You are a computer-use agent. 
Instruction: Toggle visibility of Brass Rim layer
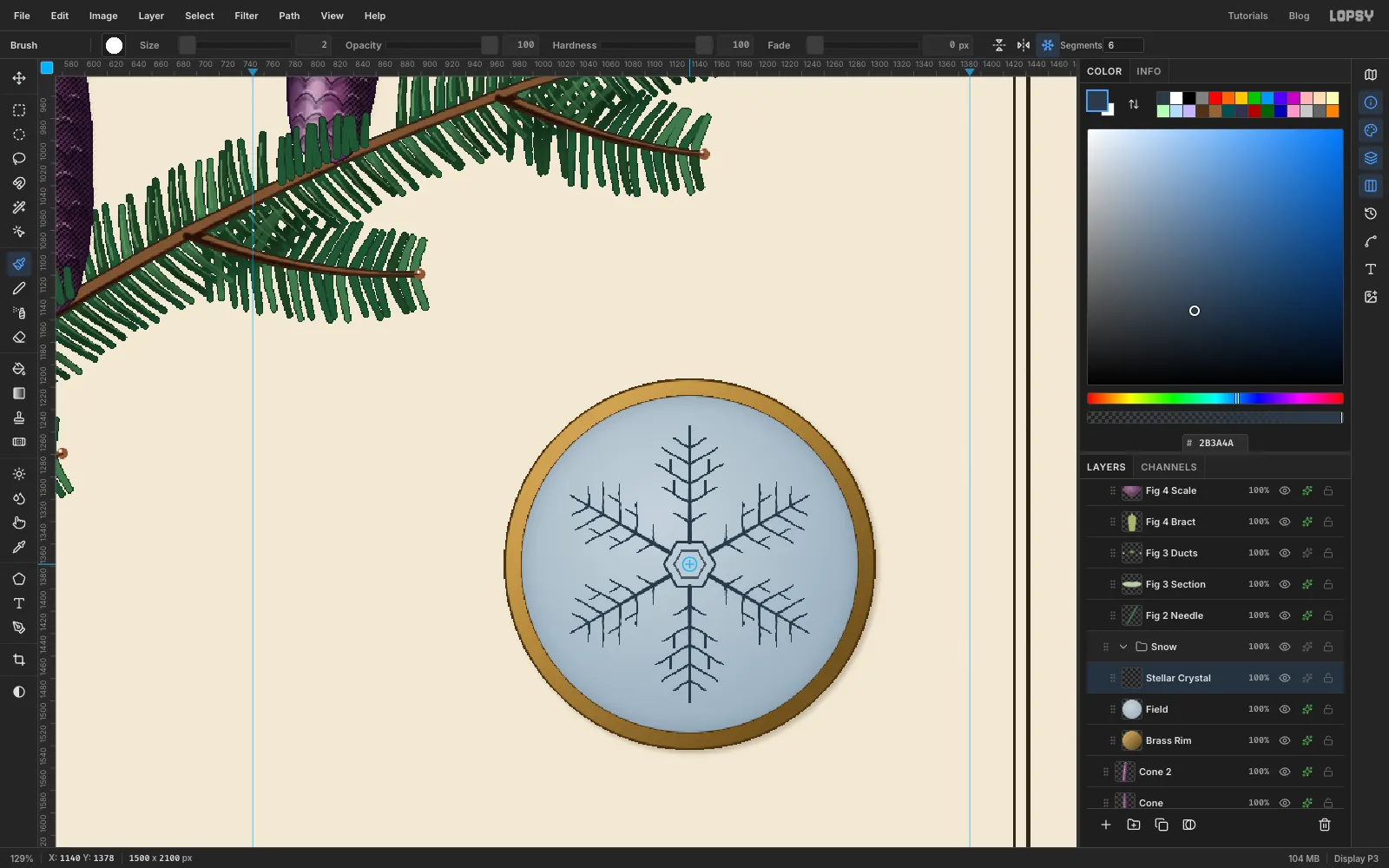click(1285, 740)
